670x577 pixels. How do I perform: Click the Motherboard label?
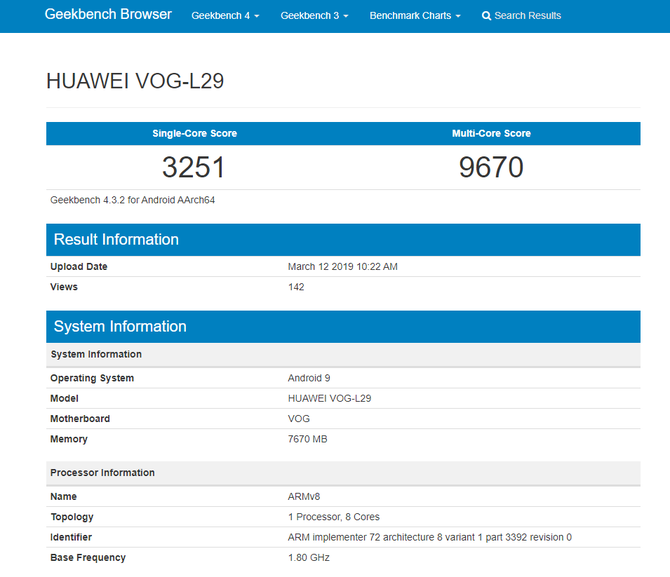(x=80, y=419)
